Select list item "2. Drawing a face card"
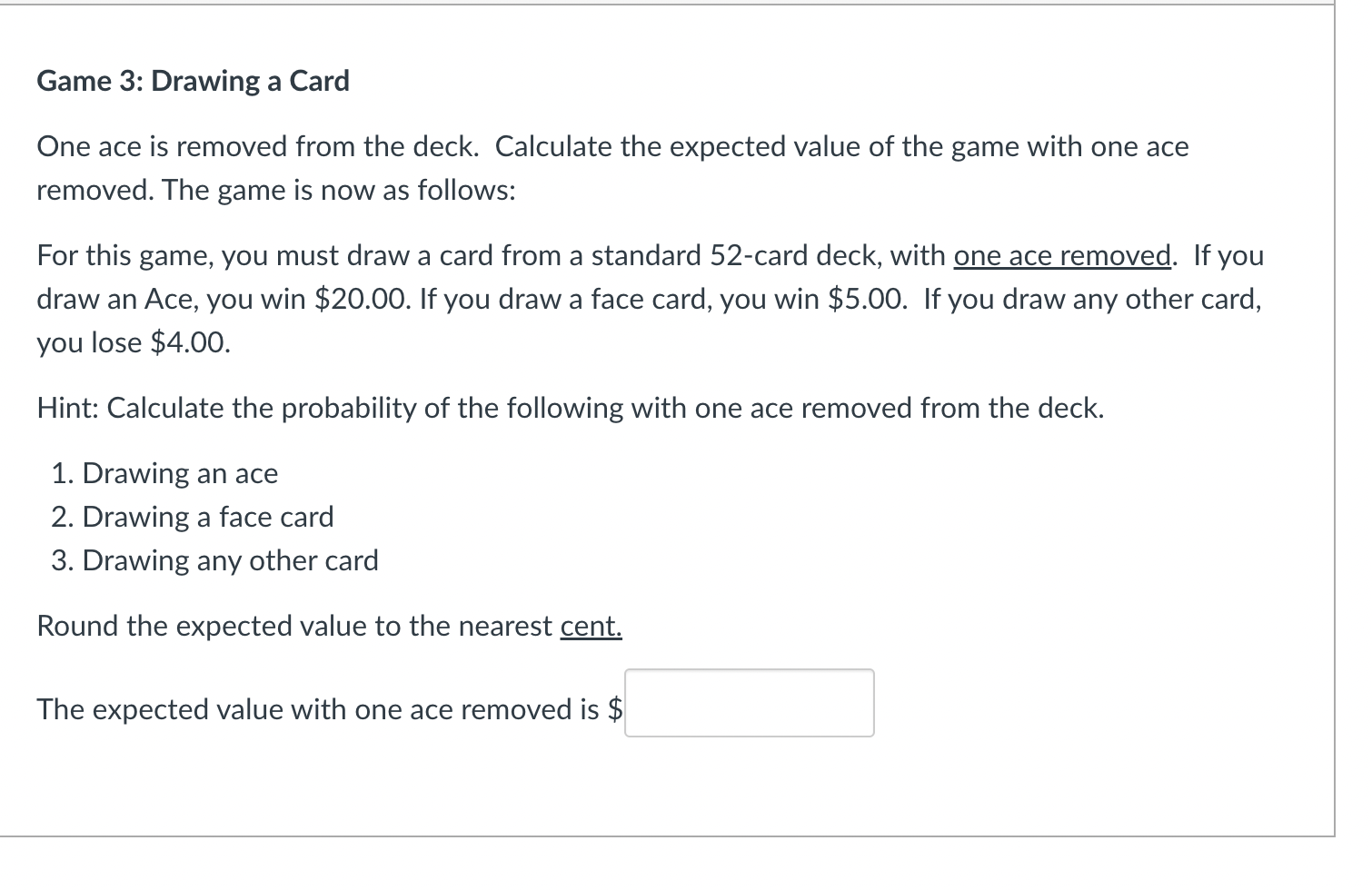 [x=193, y=517]
